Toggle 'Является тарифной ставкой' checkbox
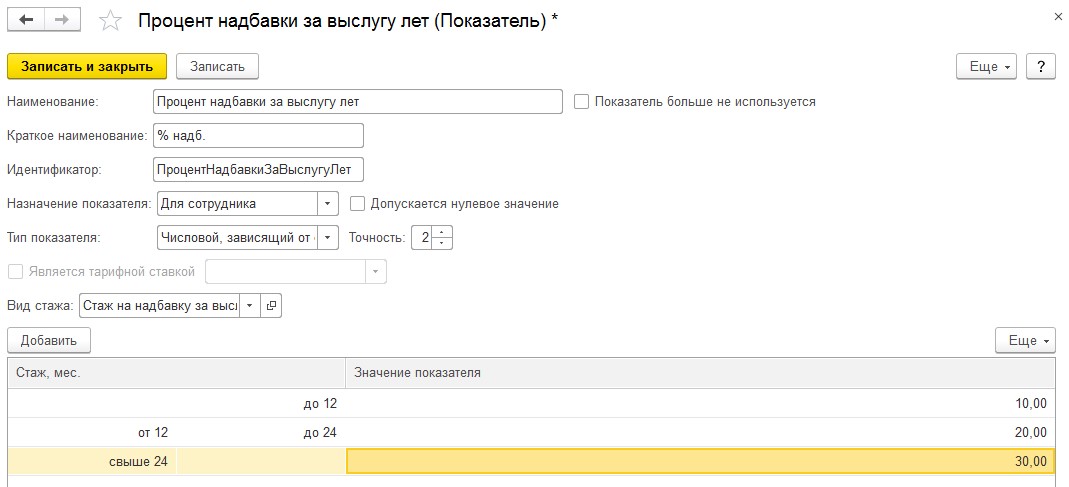The image size is (1069, 487). (15, 272)
